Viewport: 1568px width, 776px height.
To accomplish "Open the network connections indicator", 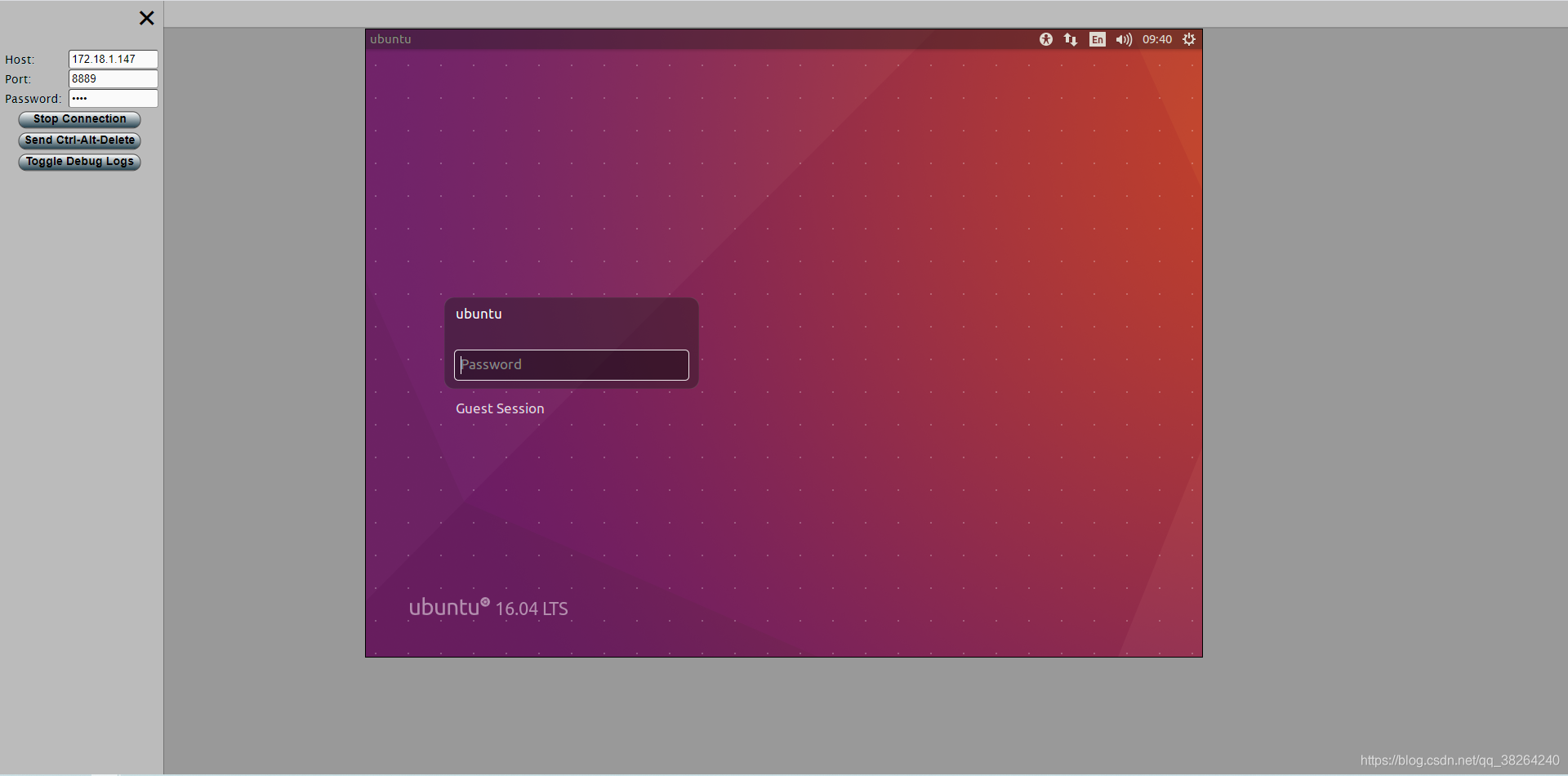I will 1071,39.
